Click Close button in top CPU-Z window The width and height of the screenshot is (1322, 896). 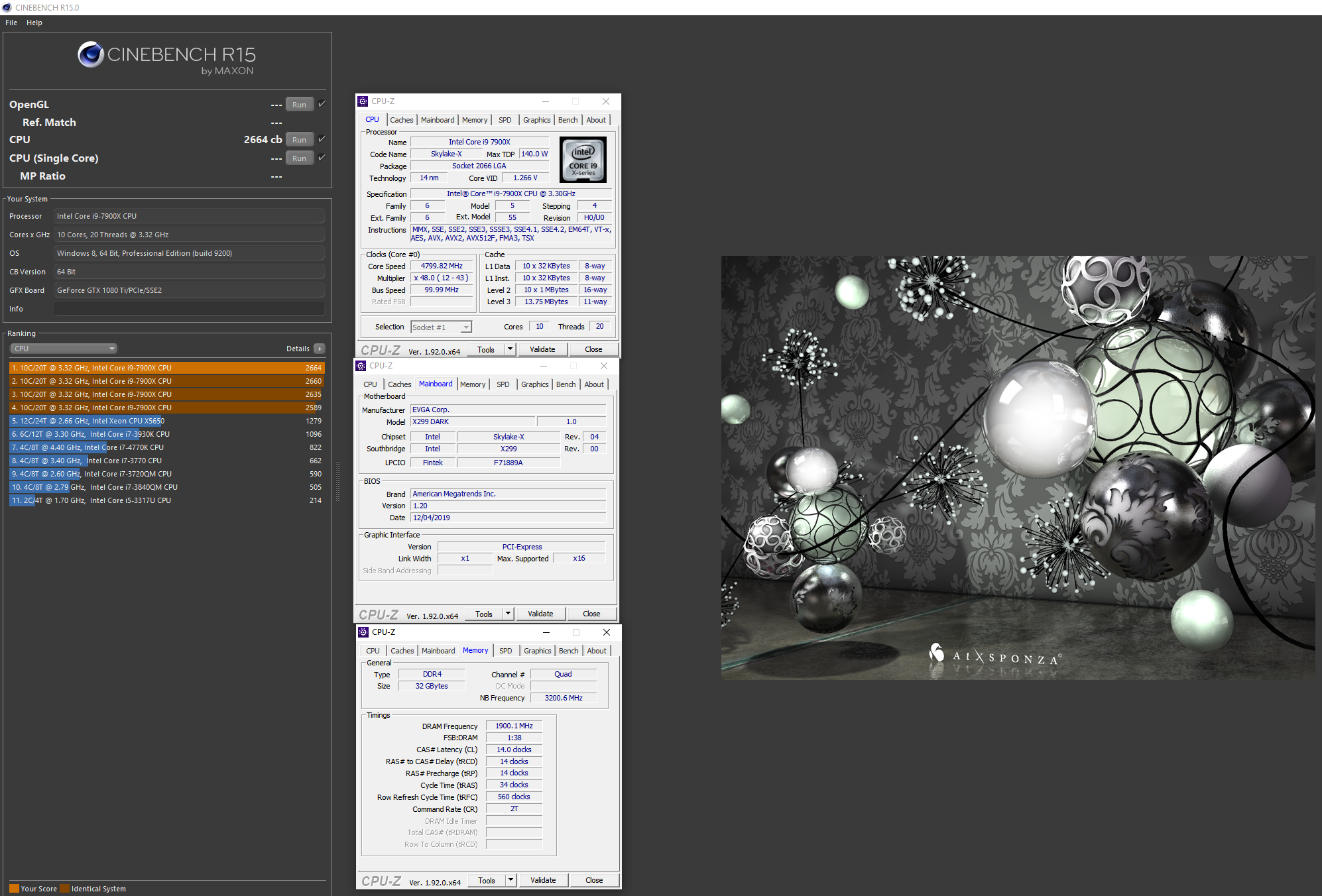593,349
